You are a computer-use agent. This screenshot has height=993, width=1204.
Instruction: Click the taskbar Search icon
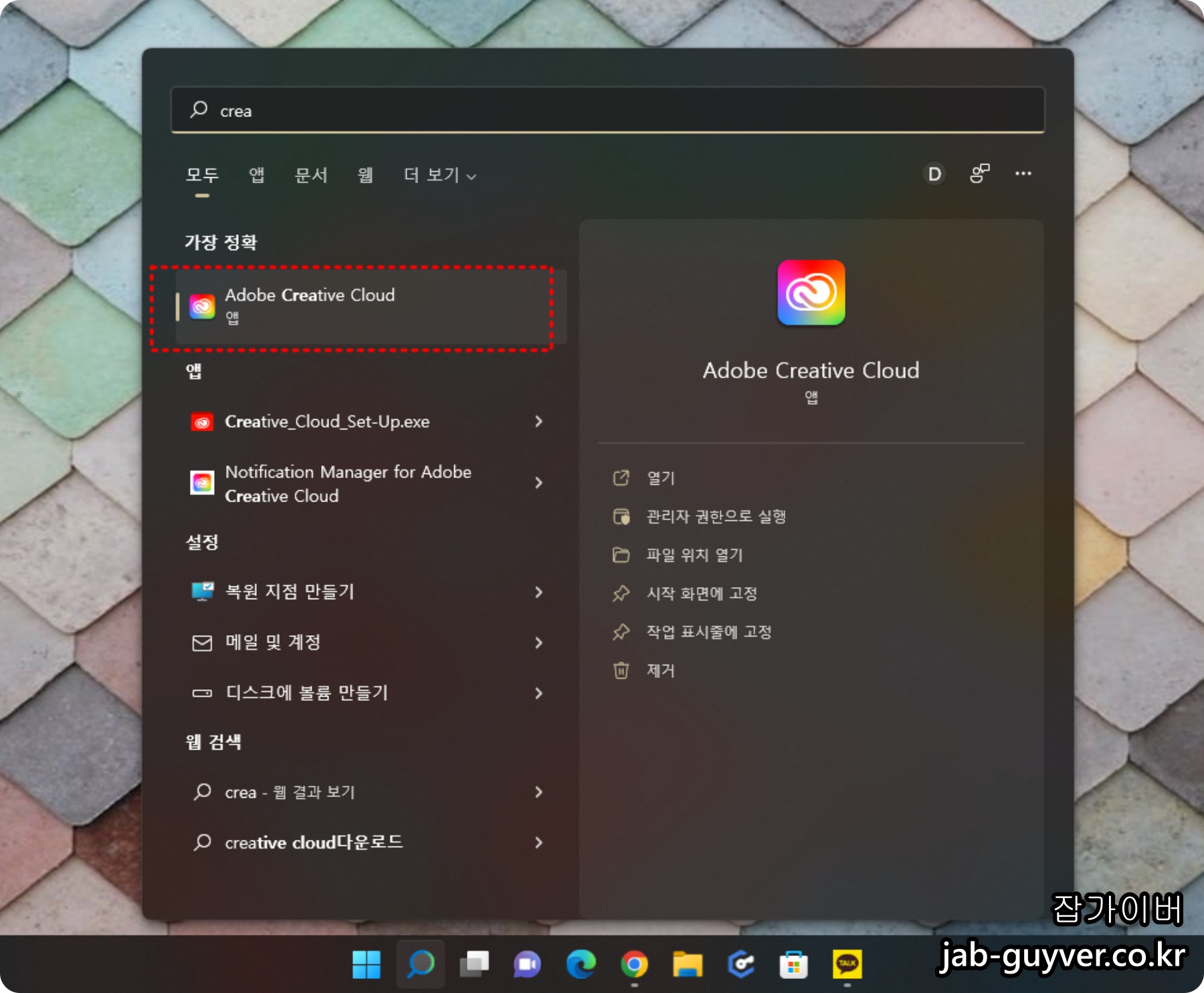(421, 964)
